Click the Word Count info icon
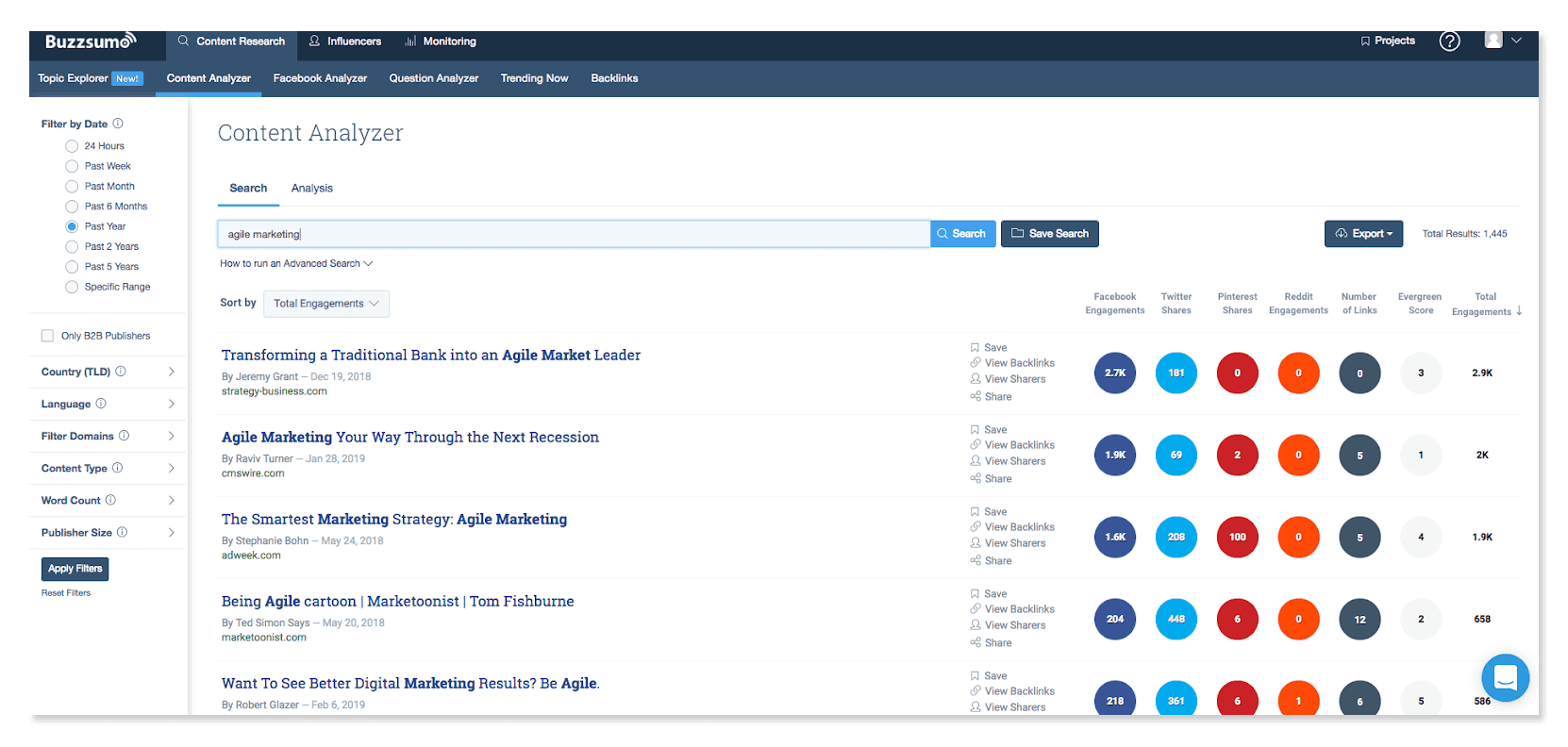 click(x=110, y=500)
